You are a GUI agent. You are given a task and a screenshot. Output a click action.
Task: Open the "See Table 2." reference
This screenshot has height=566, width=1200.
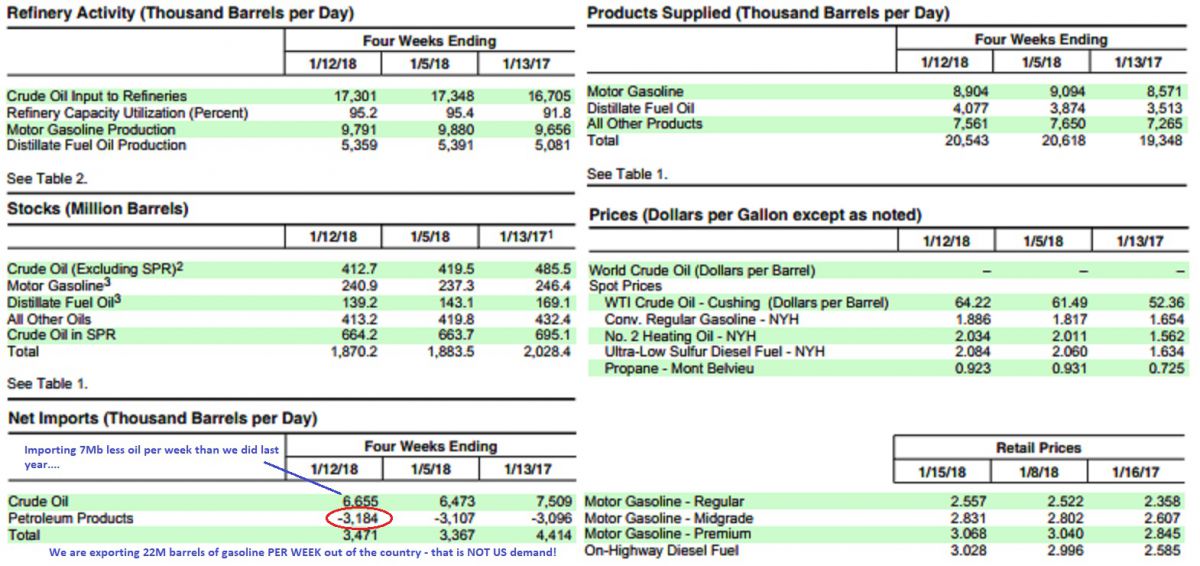(47, 179)
